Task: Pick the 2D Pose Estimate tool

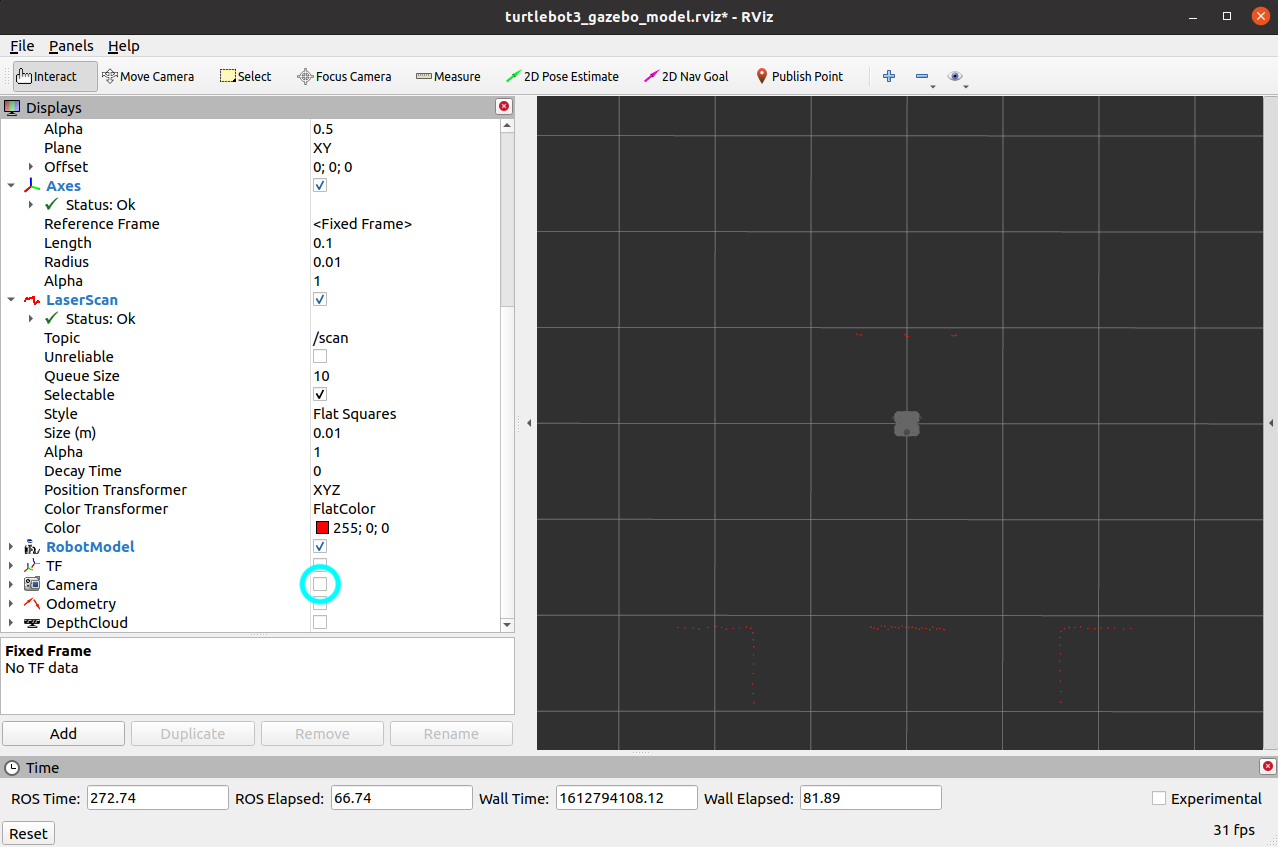Action: 562,76
